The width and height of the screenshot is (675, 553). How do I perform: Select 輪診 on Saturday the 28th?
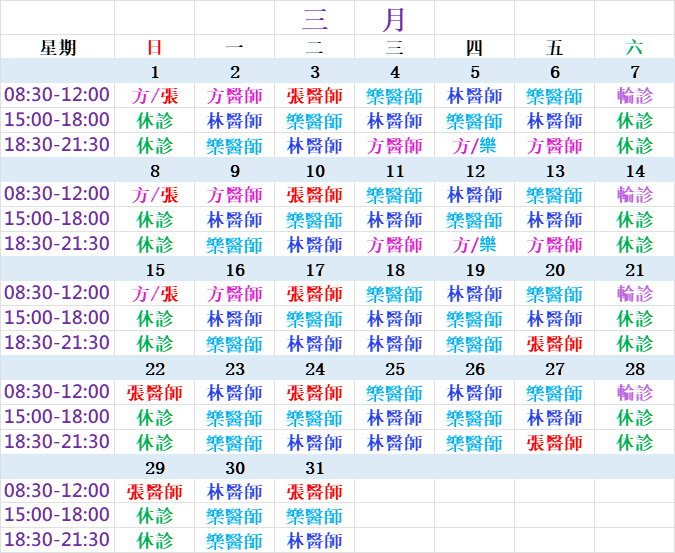pyautogui.click(x=634, y=393)
